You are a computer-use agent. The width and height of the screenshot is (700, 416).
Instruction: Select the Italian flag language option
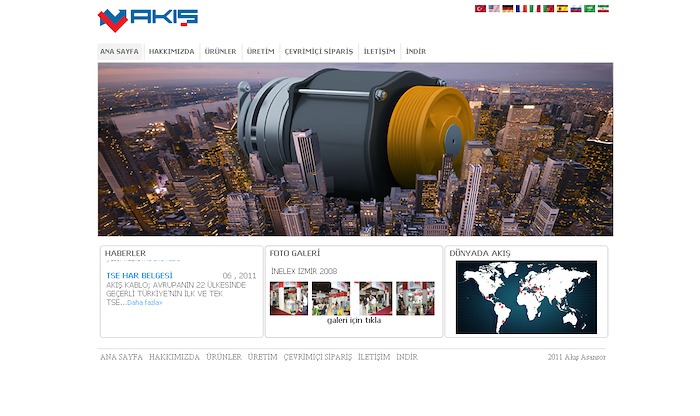[x=535, y=8]
